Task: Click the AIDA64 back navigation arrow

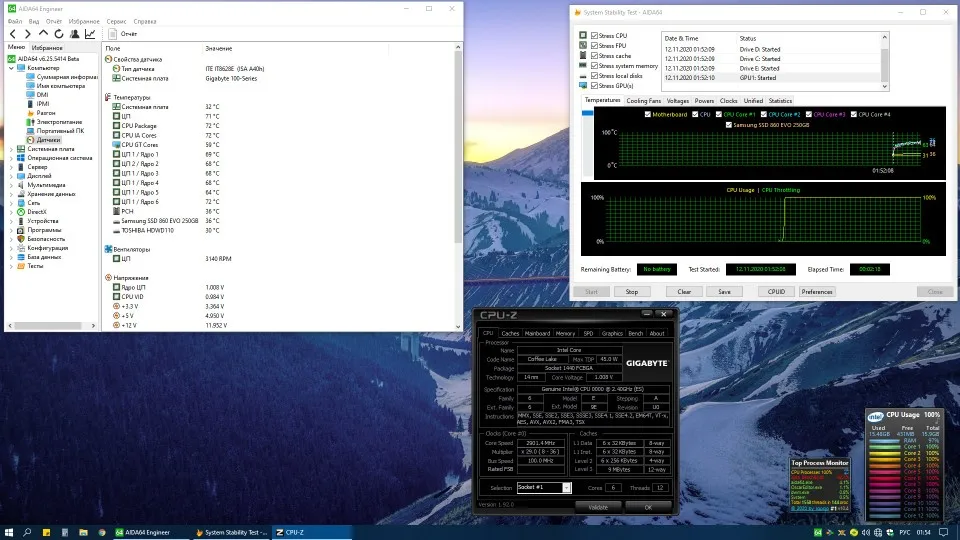Action: [12, 34]
